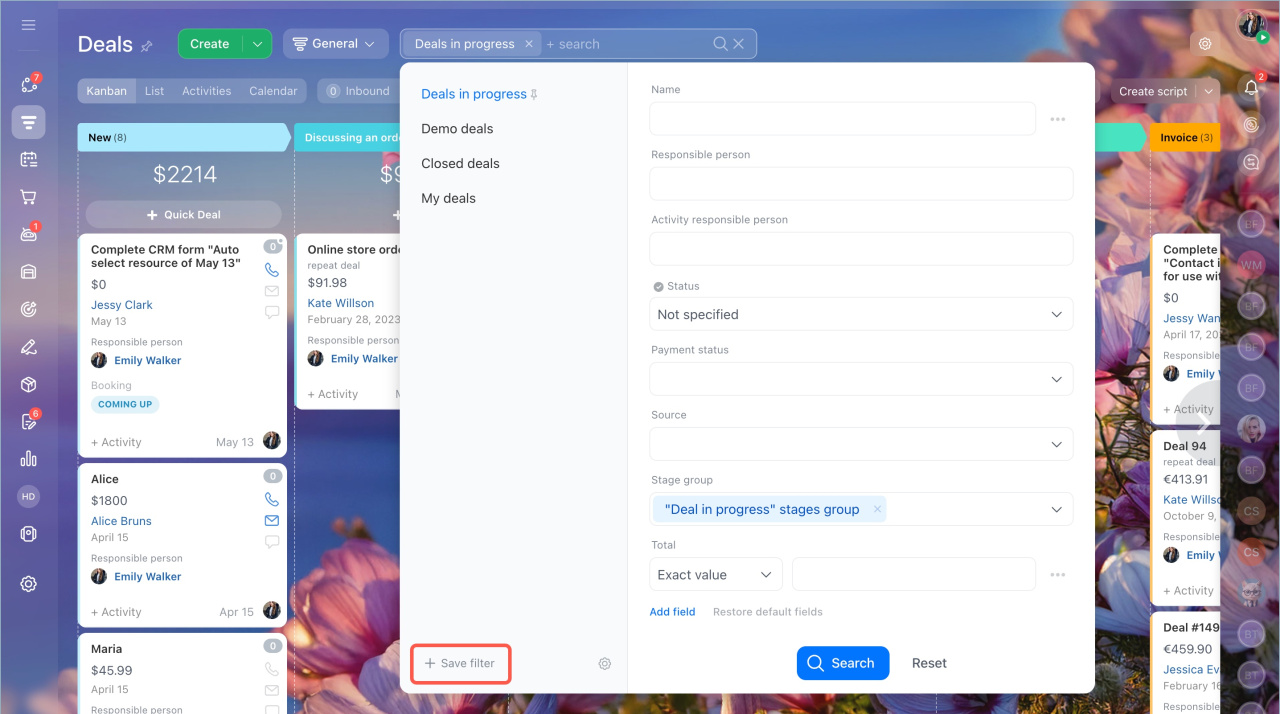Viewport: 1280px width, 714px height.
Task: Focus the Responsible person input field
Action: tap(861, 184)
